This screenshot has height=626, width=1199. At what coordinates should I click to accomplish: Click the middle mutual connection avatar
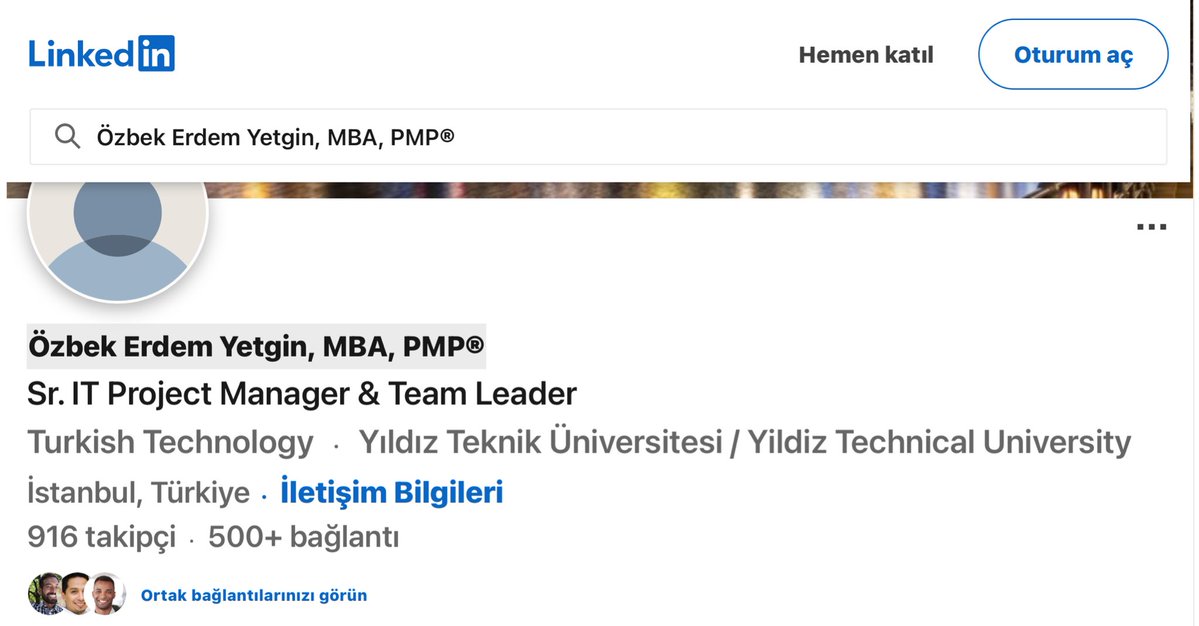click(x=76, y=594)
